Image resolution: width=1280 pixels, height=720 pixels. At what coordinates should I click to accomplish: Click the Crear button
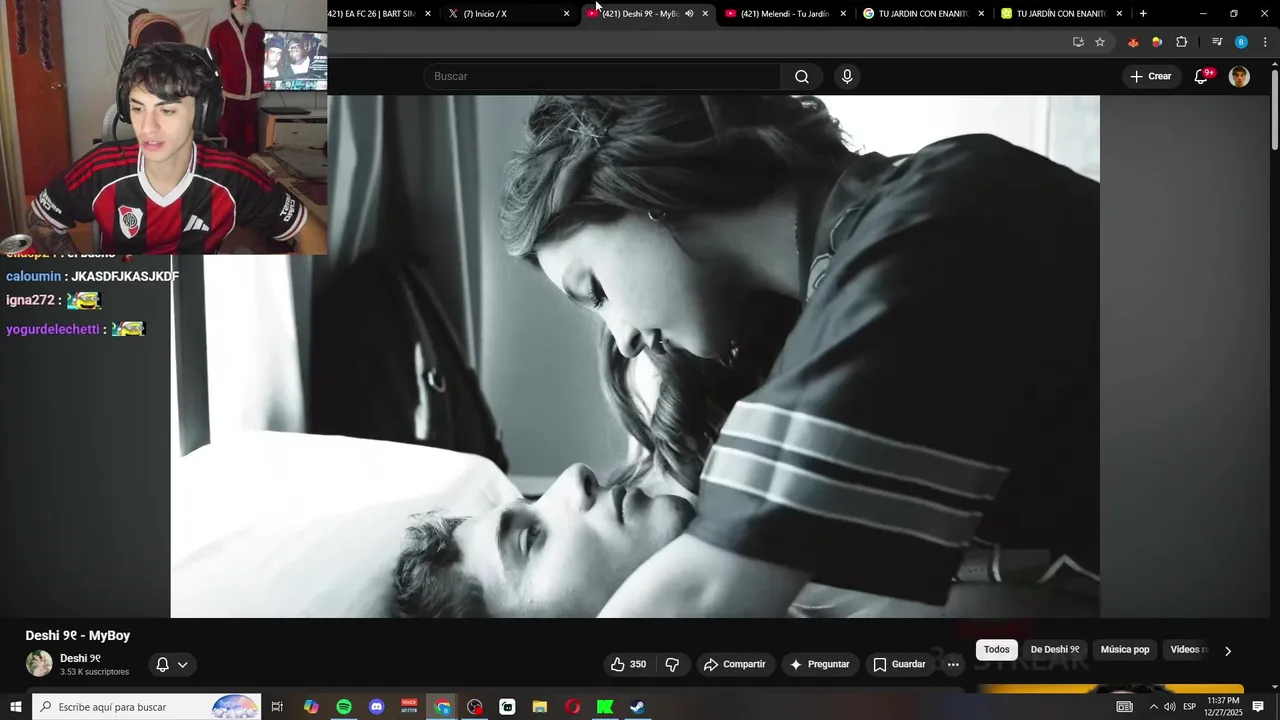point(1150,77)
